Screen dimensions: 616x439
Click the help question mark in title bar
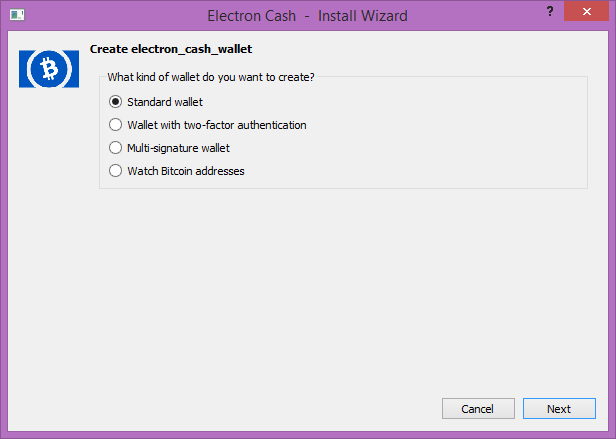(x=550, y=11)
